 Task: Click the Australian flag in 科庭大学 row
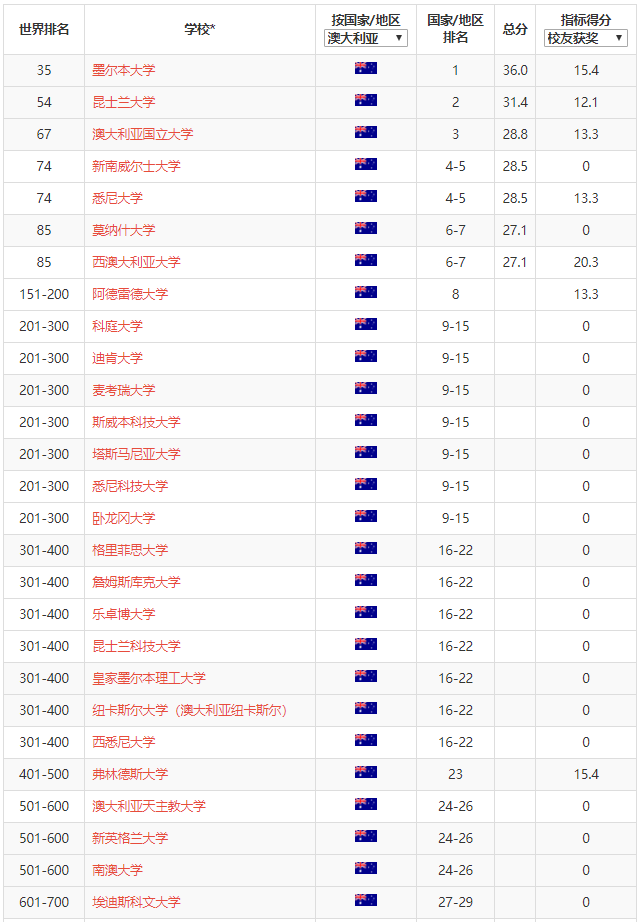(366, 324)
